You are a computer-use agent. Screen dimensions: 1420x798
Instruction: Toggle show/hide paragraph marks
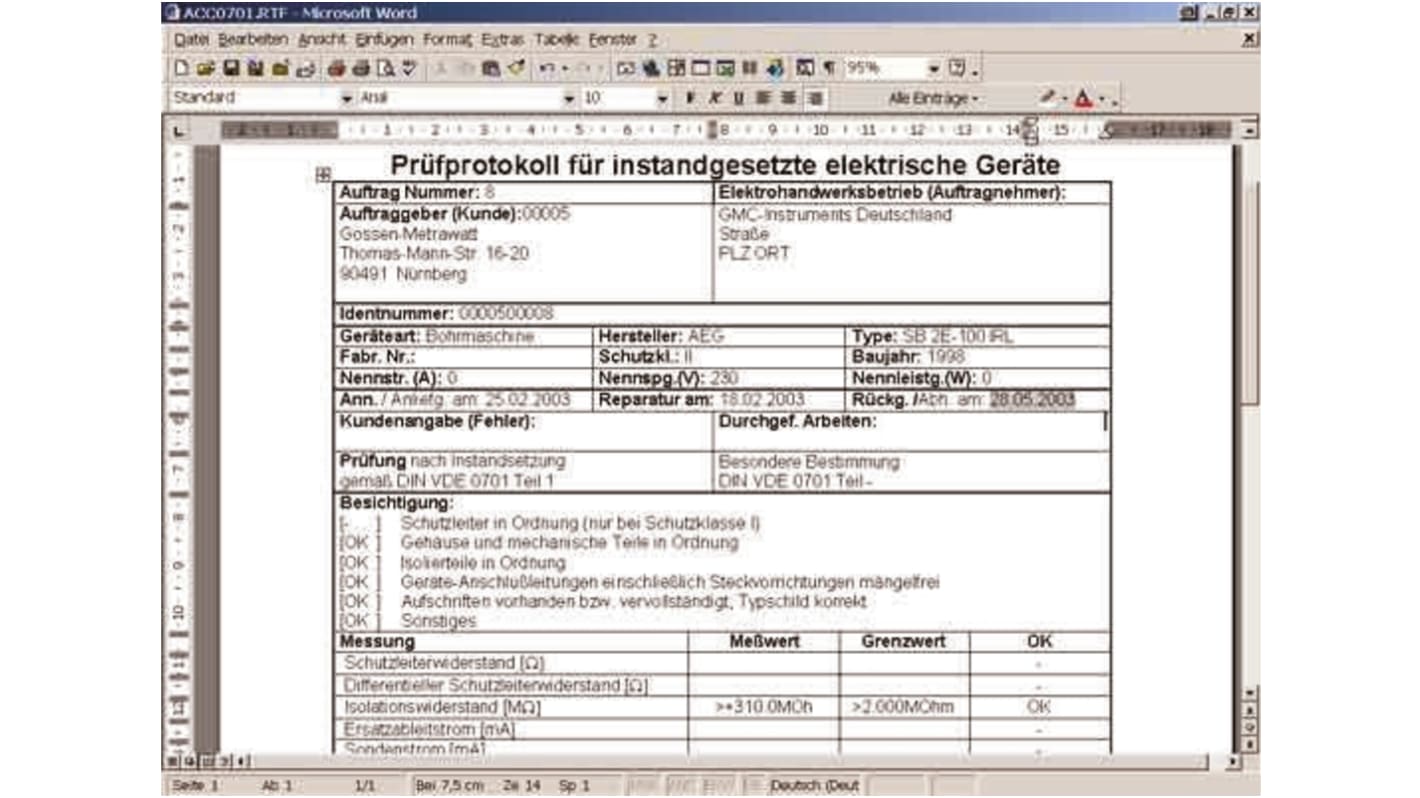click(828, 68)
